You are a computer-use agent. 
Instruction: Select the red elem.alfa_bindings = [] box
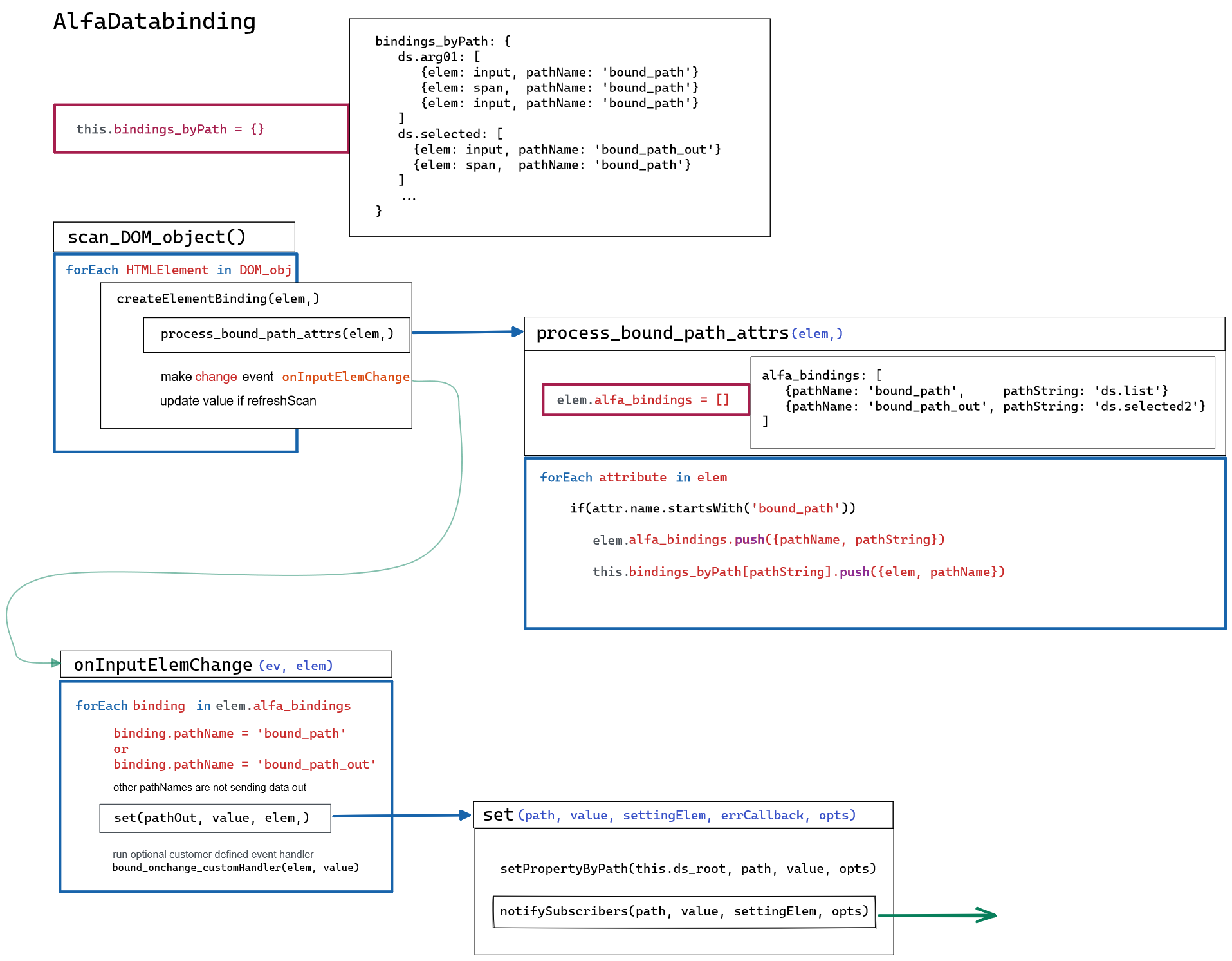(x=645, y=400)
